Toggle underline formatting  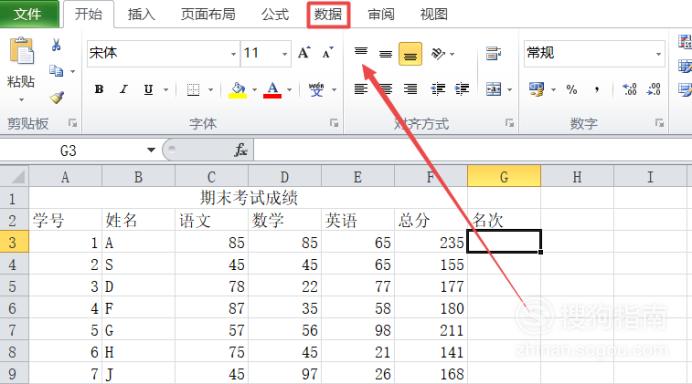[x=148, y=90]
